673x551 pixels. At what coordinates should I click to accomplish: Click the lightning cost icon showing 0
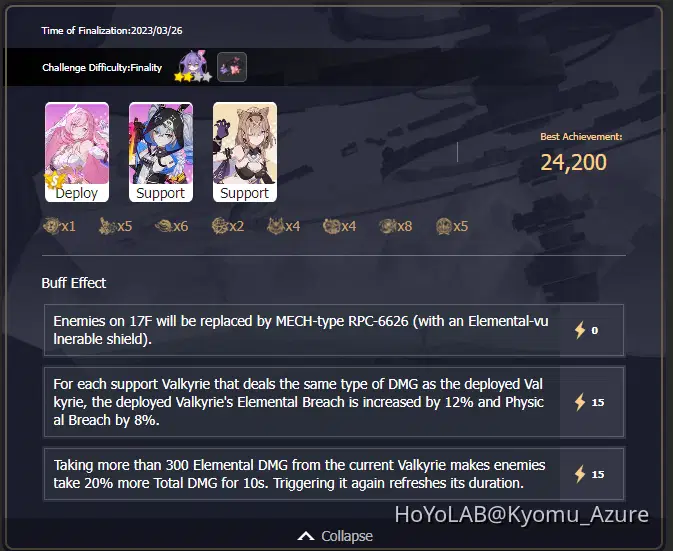tap(580, 330)
